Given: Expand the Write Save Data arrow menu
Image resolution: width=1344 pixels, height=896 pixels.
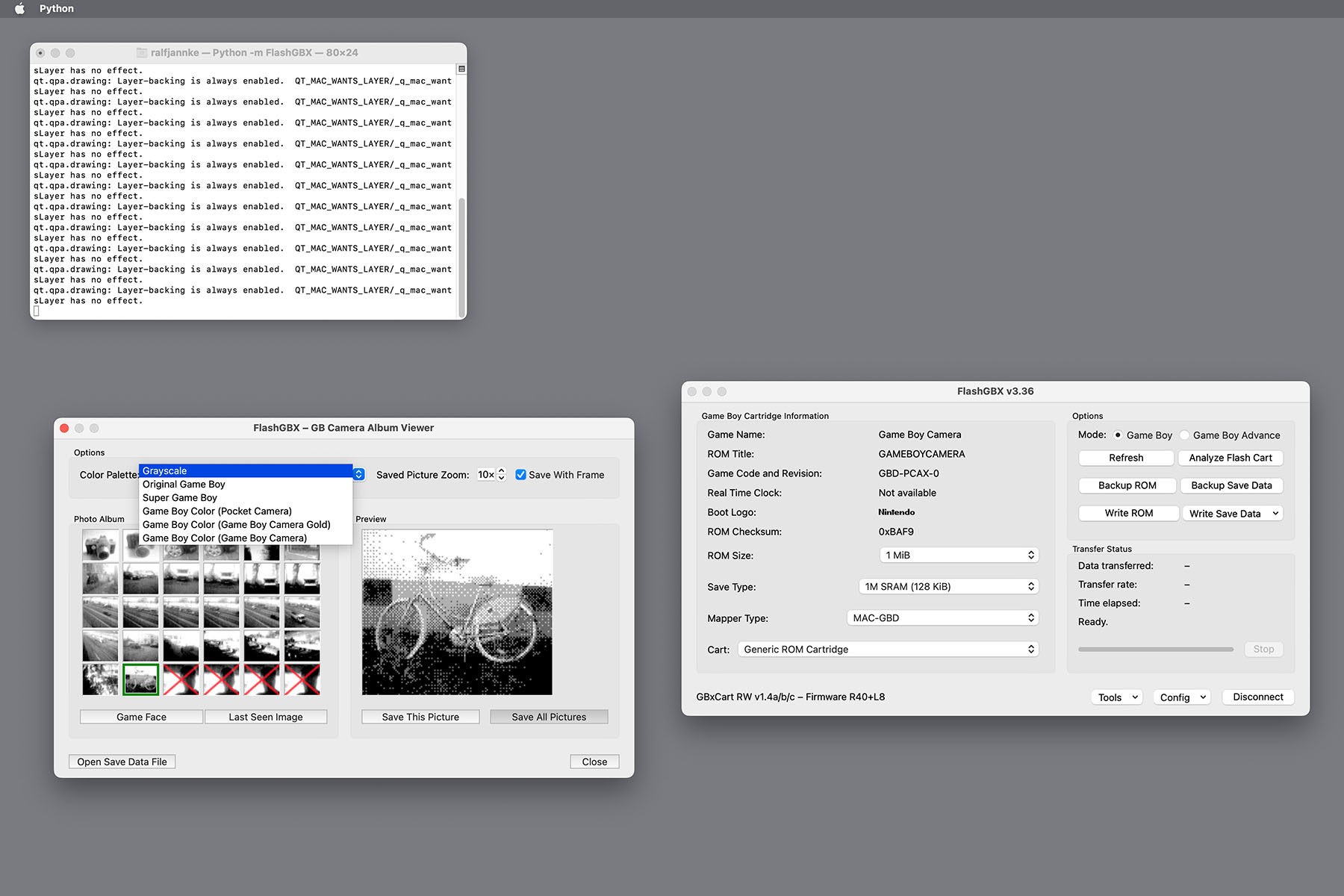Looking at the screenshot, I should [1275, 514].
